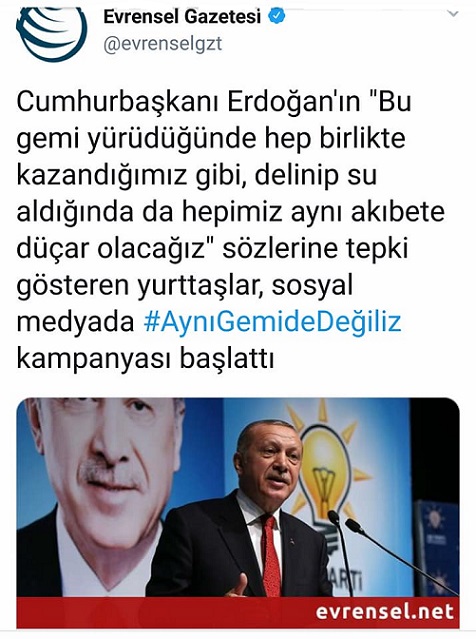Click the 'kazandığımız gibi' text line

tap(127, 175)
